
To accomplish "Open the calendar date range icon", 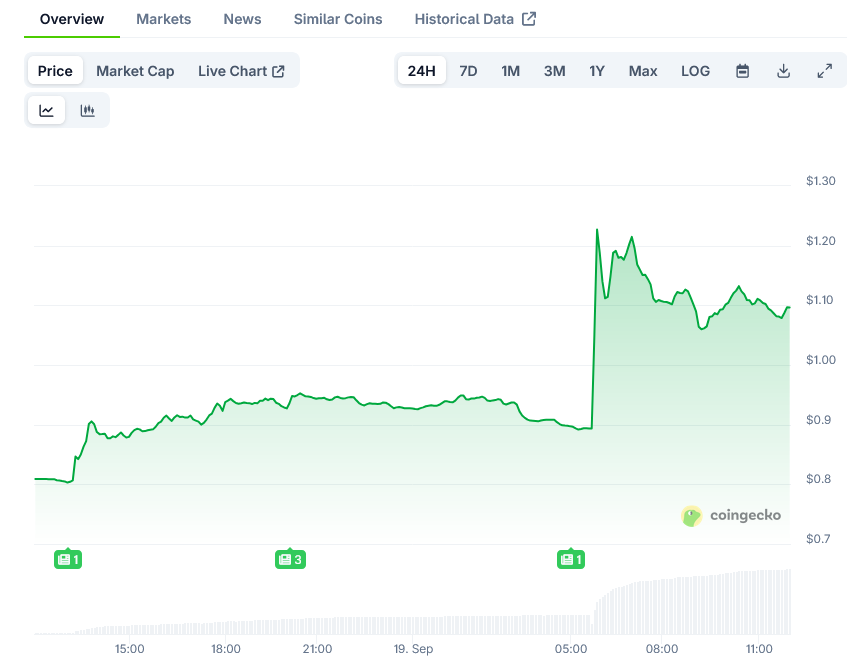I will [x=741, y=70].
